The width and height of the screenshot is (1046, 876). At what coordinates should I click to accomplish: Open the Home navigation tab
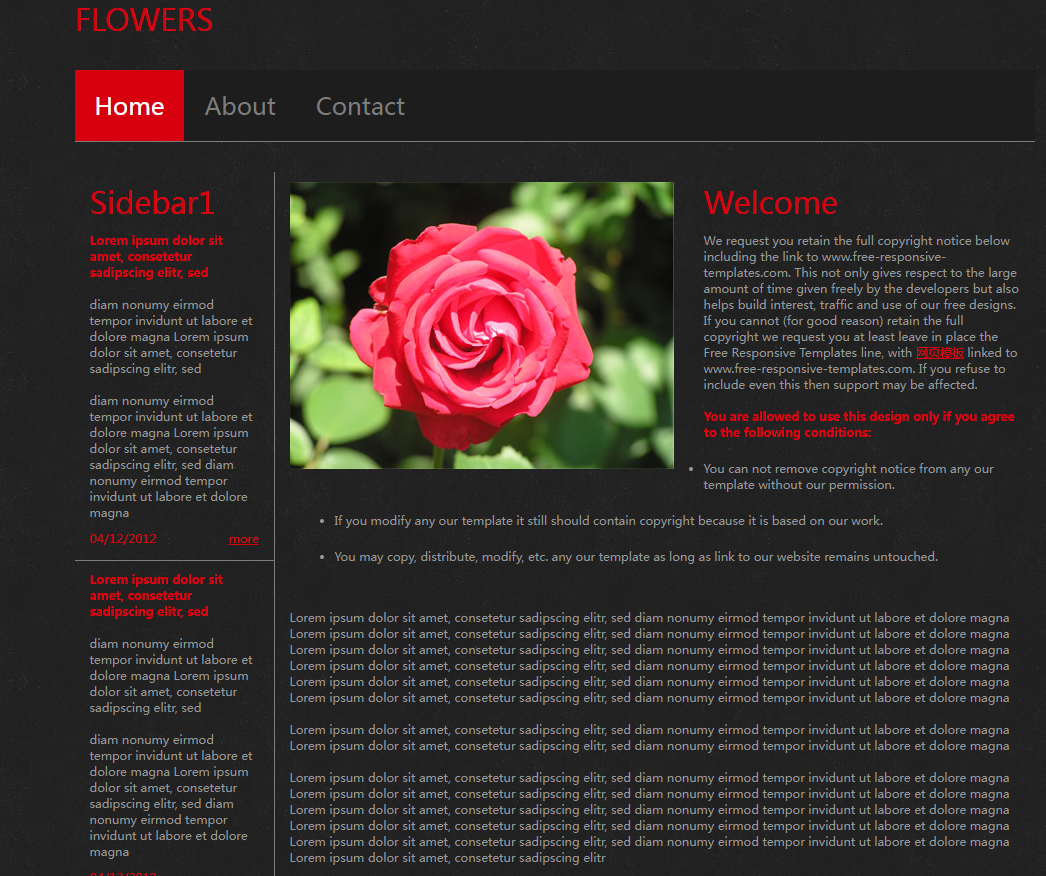129,106
